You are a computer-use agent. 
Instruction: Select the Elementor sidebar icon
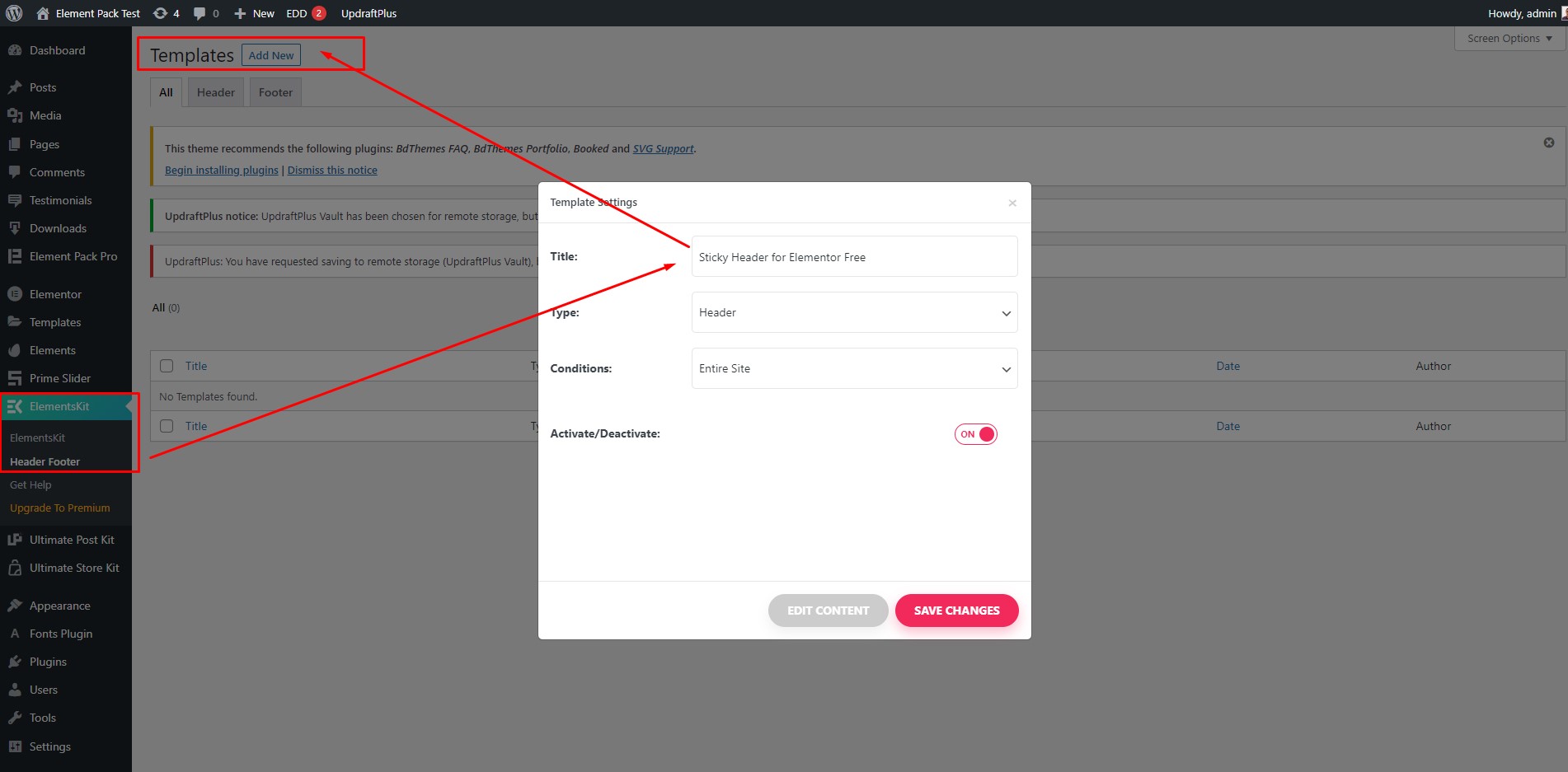click(15, 293)
